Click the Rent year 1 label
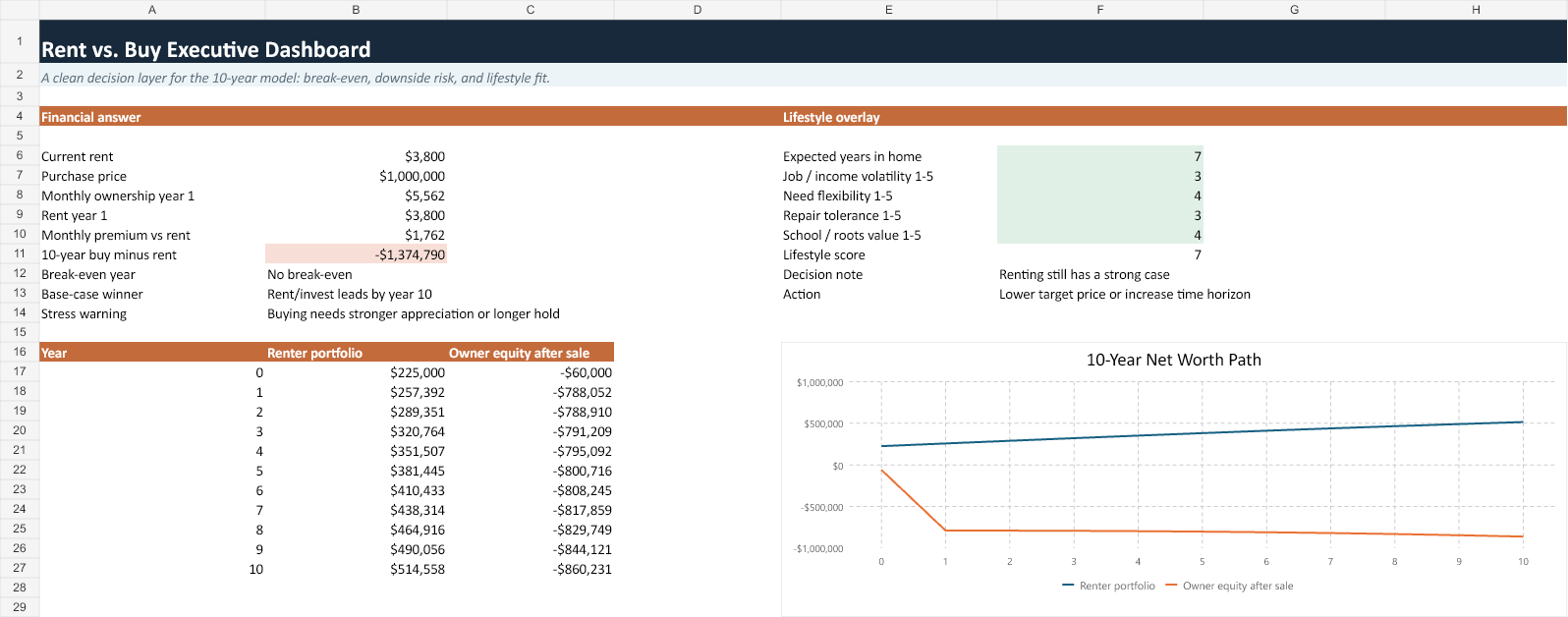Screen dimensions: 1568x617 [x=75, y=215]
